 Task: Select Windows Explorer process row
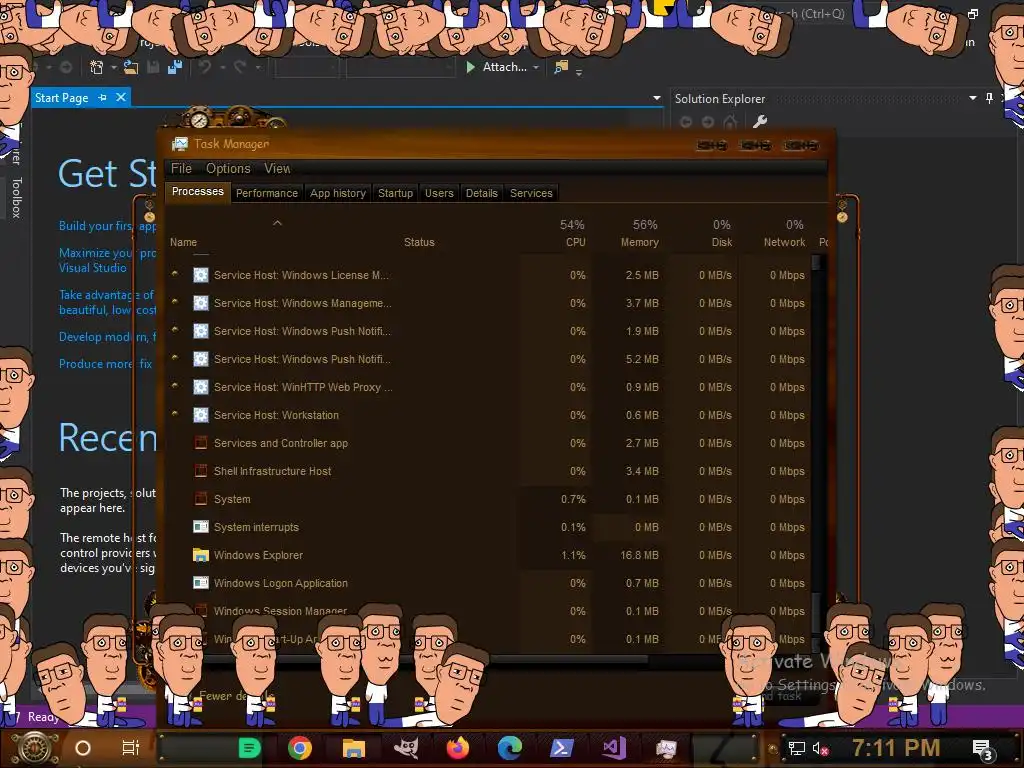pyautogui.click(x=488, y=555)
